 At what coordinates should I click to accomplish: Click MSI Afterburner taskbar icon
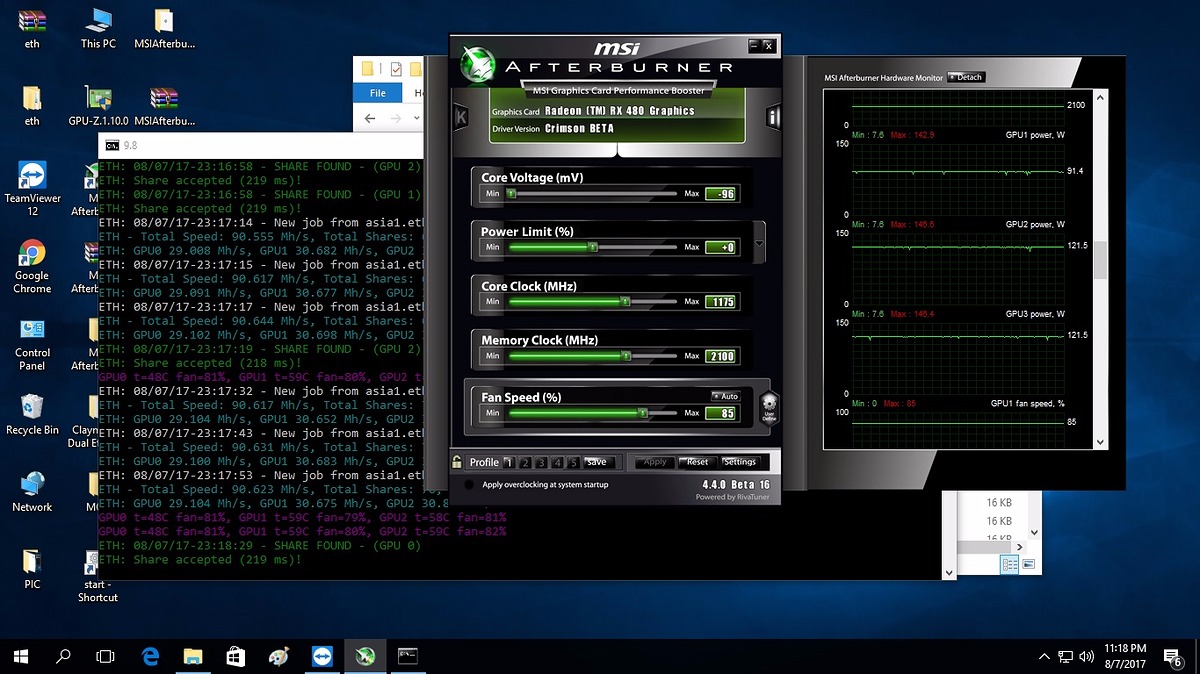365,656
